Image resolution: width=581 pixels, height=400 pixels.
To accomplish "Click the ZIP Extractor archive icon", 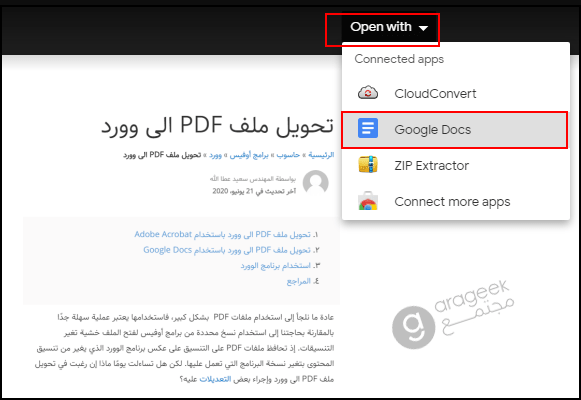I will click(x=368, y=164).
